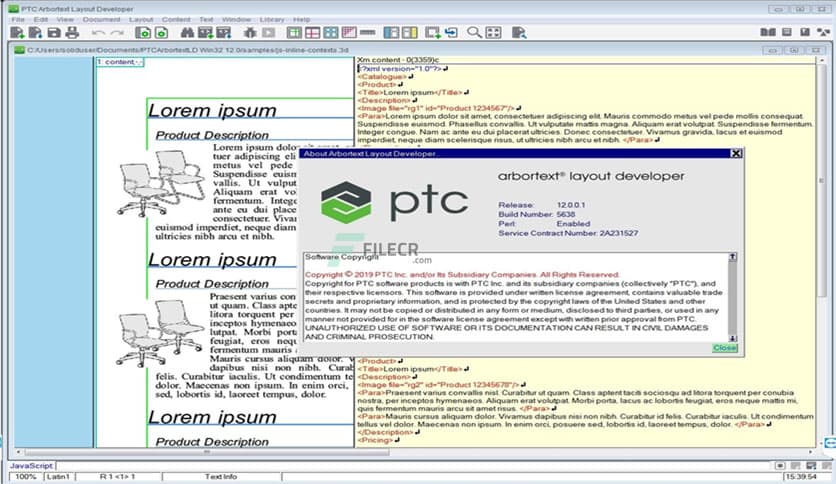Click the Undo arrow icon
Viewport: 836px width, 484px height.
[98, 33]
